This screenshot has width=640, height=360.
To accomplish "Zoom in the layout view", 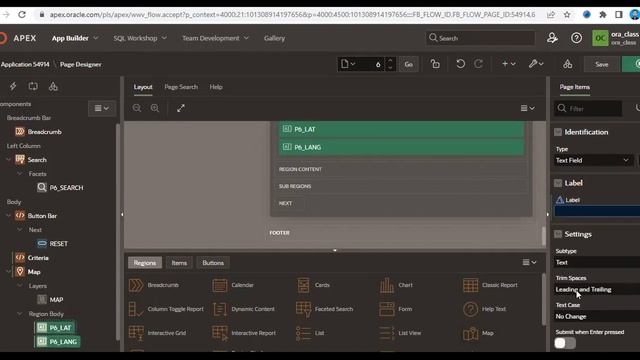I will pyautogui.click(x=155, y=108).
